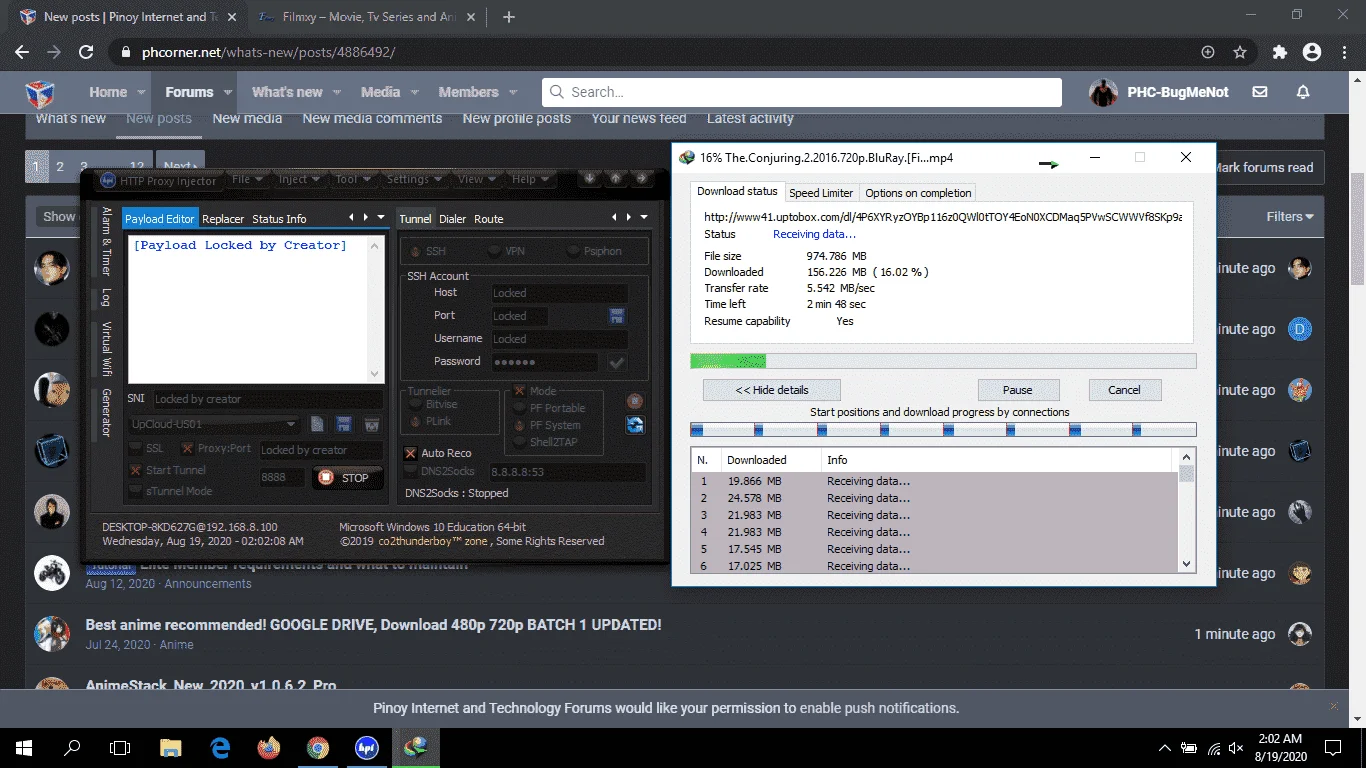Switch to the Replacer tab
This screenshot has width=1366, height=768.
pyautogui.click(x=223, y=219)
